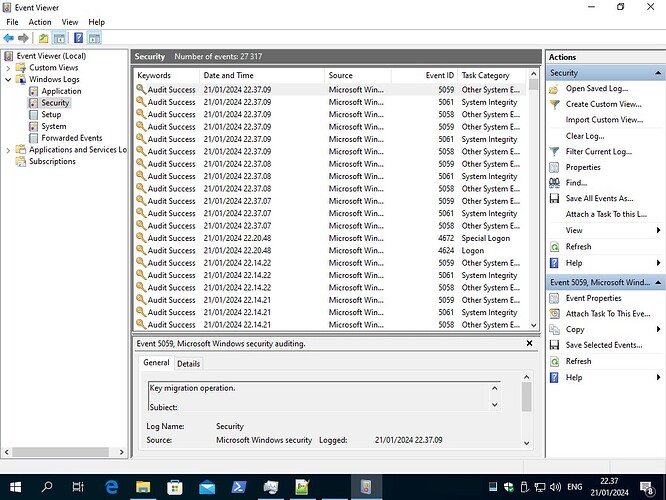Collapse the Event 5059 actions section

658,282
